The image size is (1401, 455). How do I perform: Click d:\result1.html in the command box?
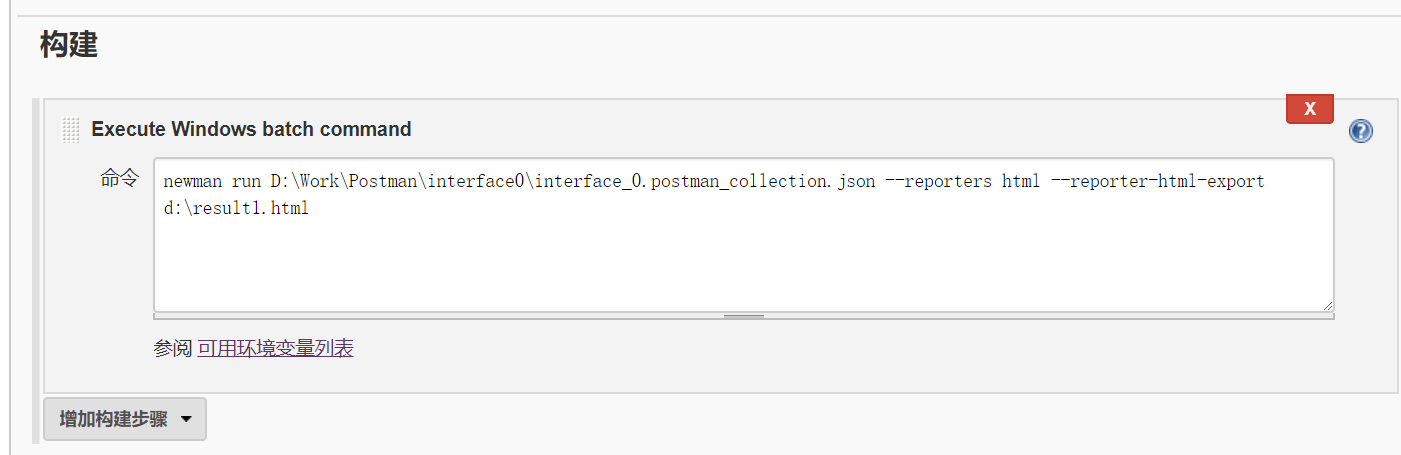[236, 209]
